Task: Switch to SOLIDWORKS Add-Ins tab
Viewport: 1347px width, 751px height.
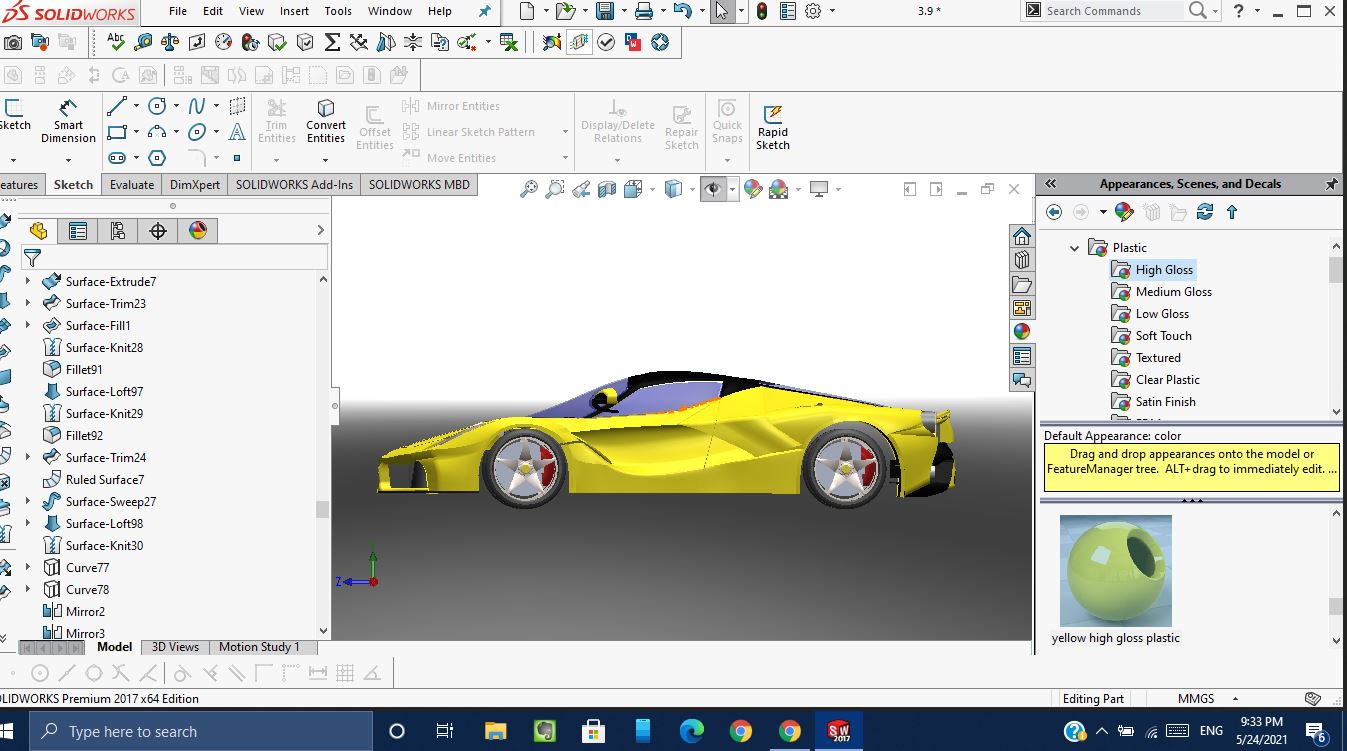Action: coord(294,185)
